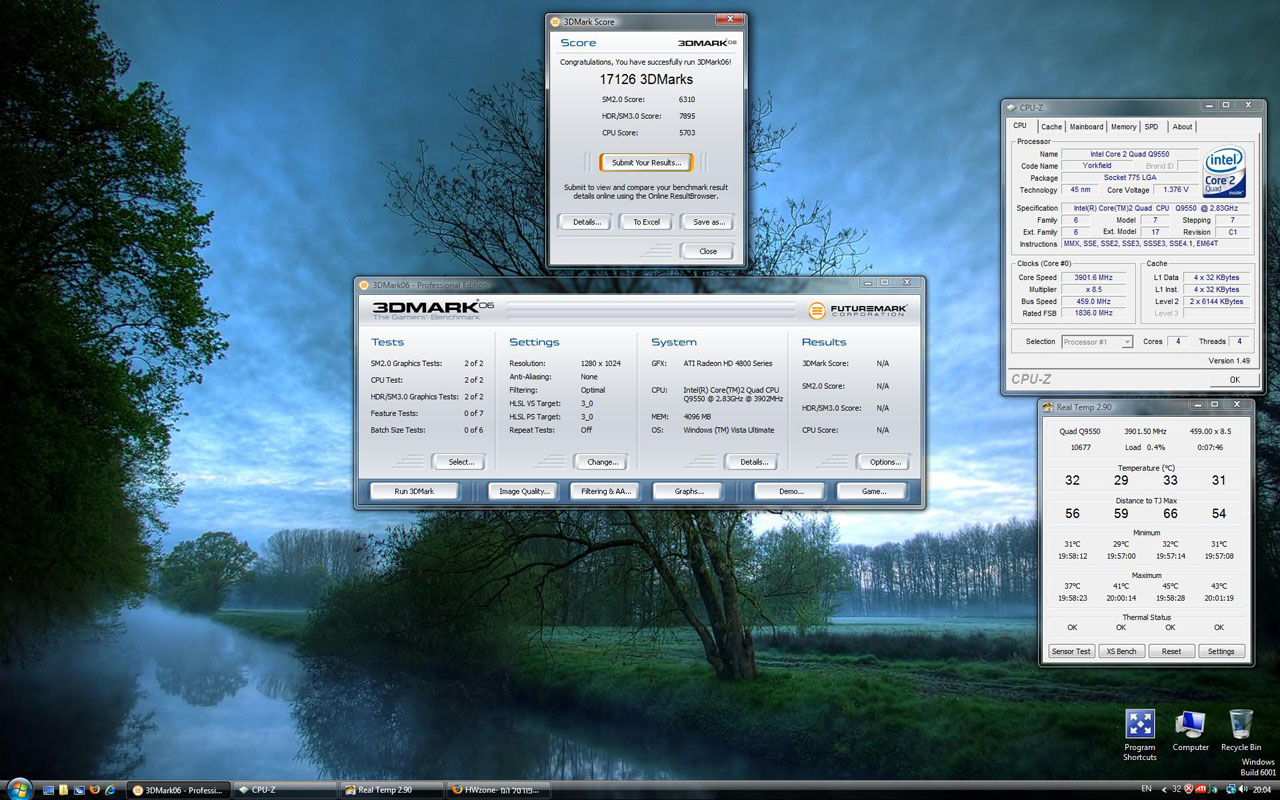Open Settings button in Real Temp
Image resolution: width=1280 pixels, height=800 pixels.
click(1221, 651)
